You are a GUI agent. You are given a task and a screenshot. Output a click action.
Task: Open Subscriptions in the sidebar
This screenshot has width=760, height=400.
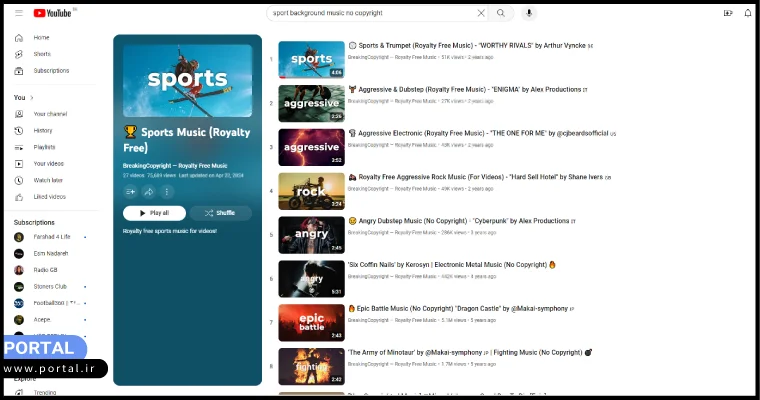[50, 71]
